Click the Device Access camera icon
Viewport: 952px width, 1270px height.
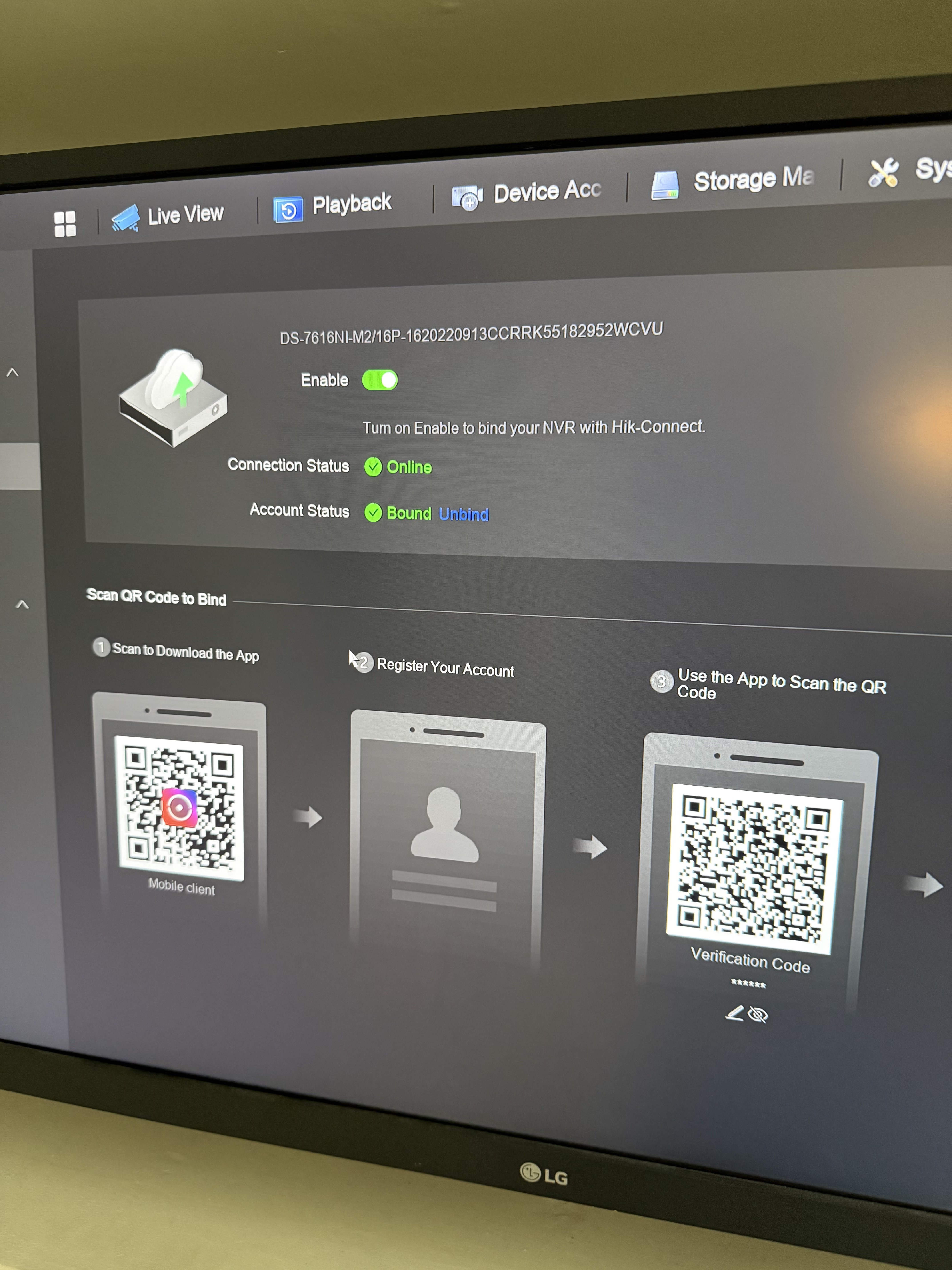[x=467, y=197]
